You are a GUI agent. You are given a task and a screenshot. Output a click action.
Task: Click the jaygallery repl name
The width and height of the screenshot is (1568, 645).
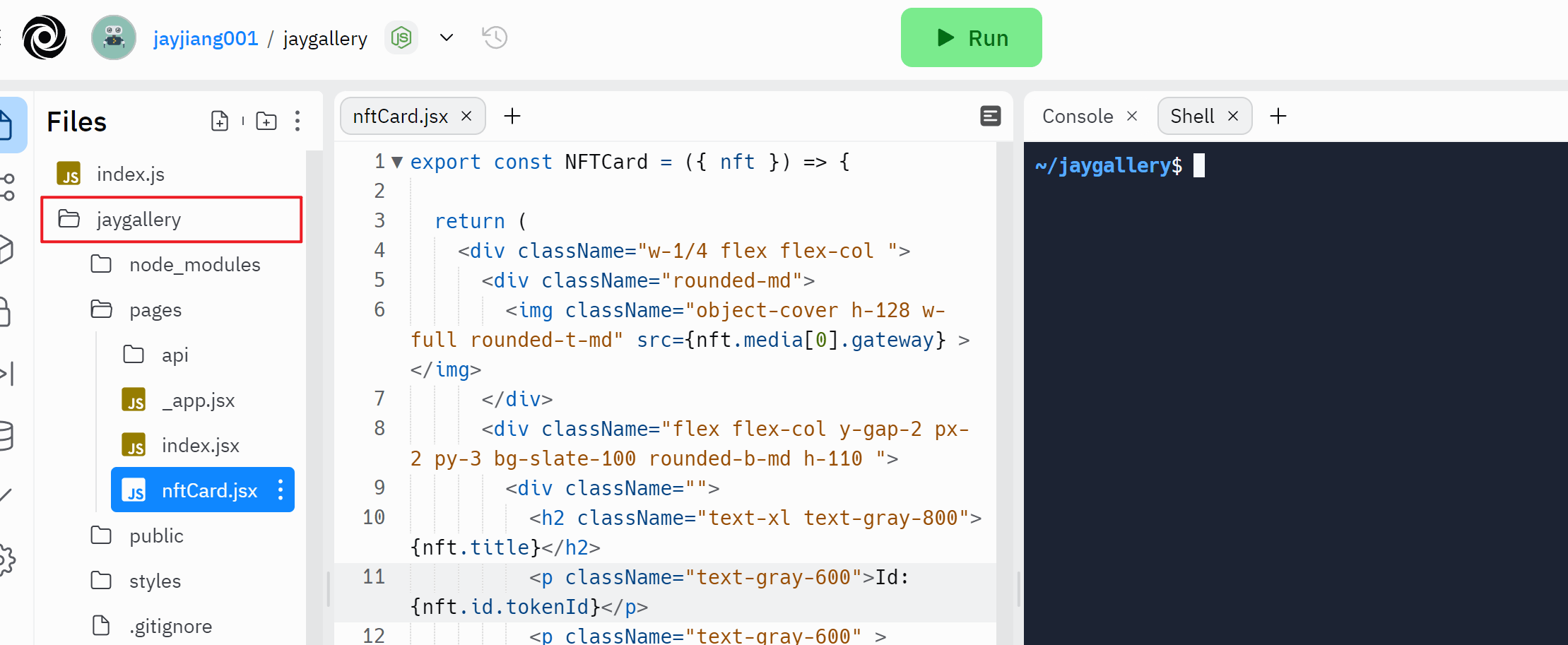click(325, 38)
